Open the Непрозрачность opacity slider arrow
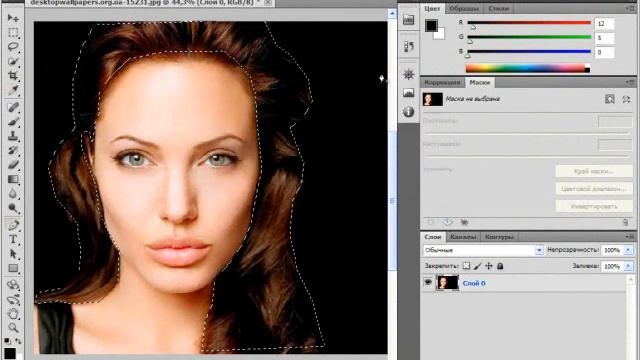Screen dimensions: 640x360 (628, 250)
